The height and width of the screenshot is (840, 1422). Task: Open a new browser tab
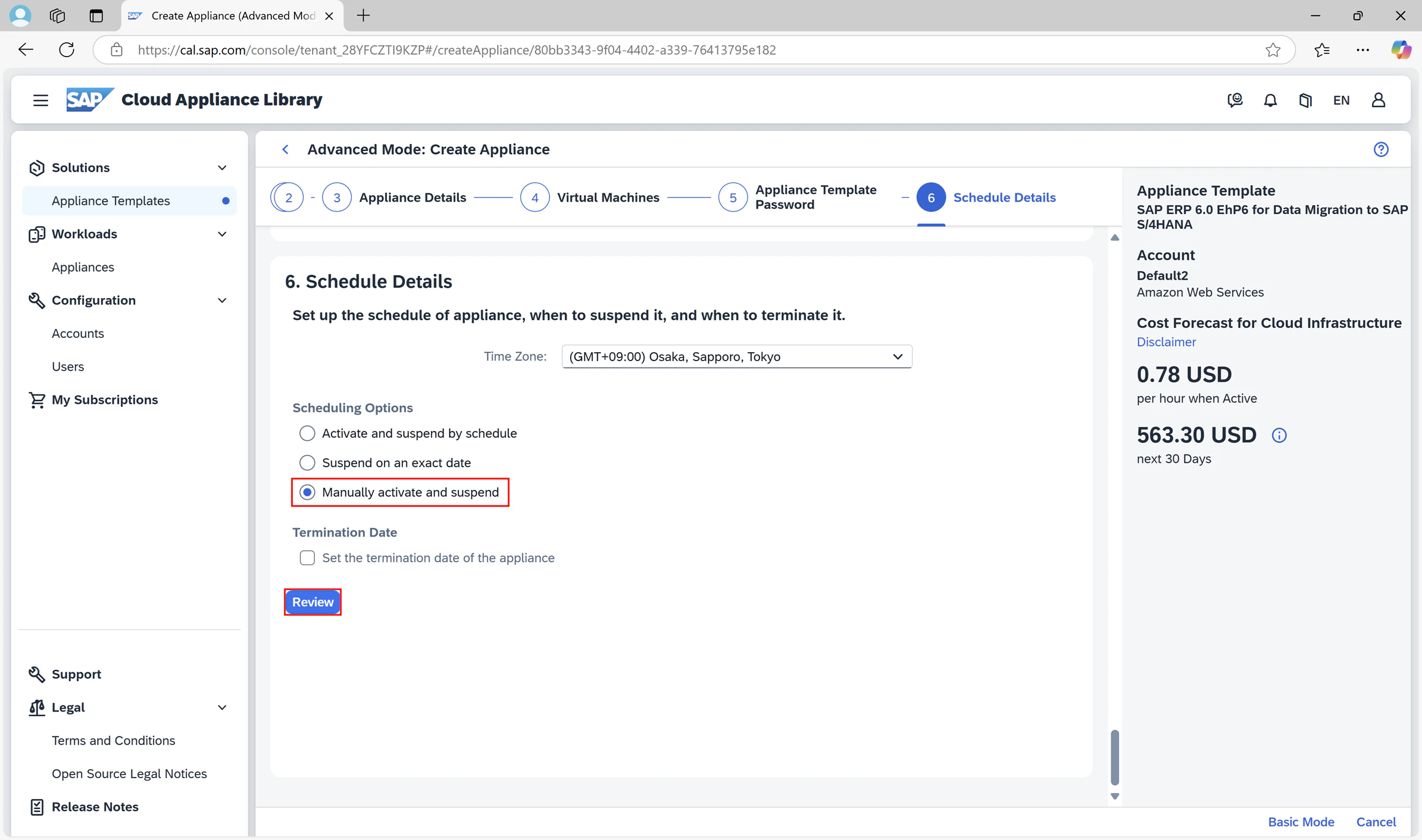[363, 15]
